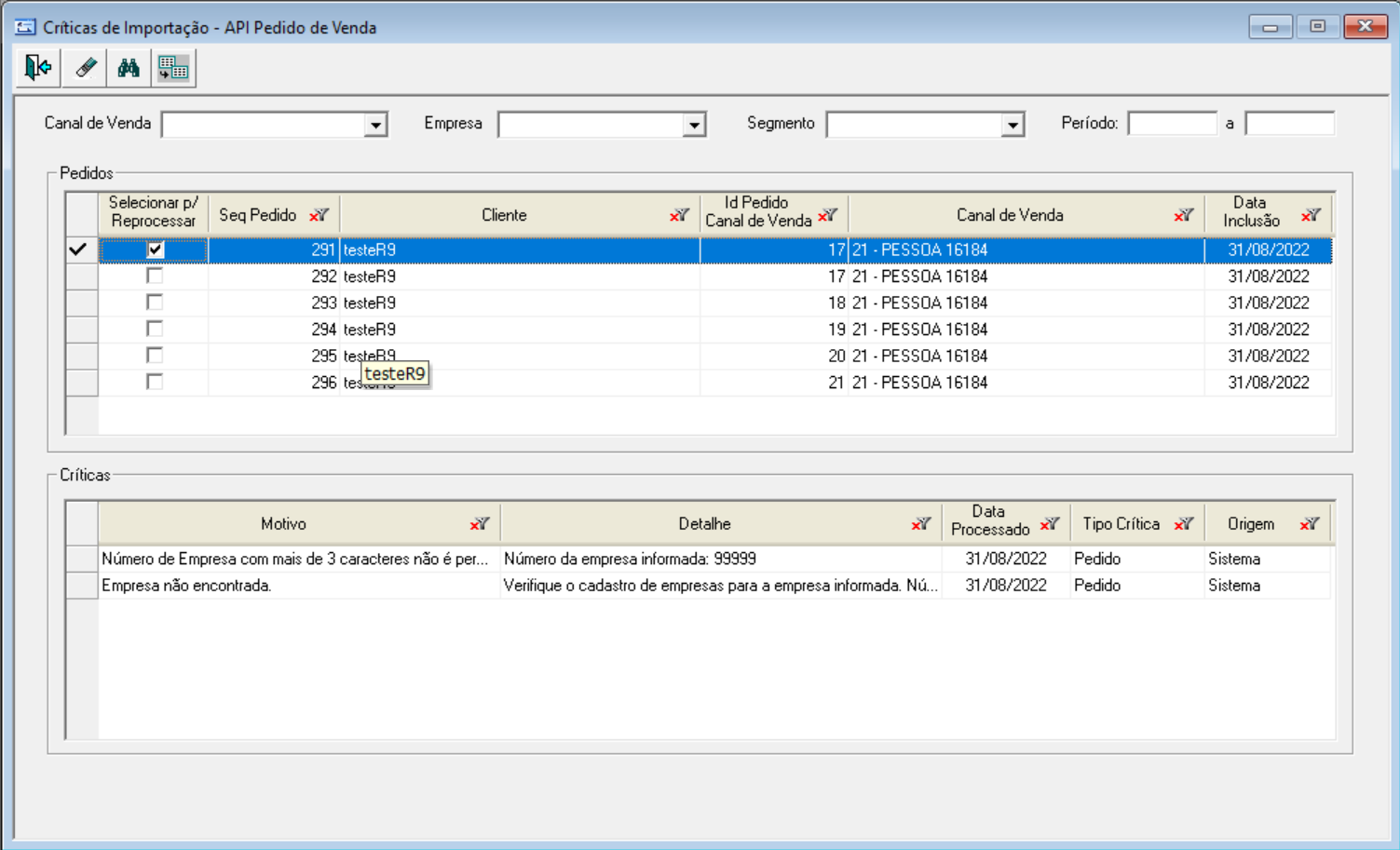
Task: Click the binoculars search icon
Action: point(129,68)
